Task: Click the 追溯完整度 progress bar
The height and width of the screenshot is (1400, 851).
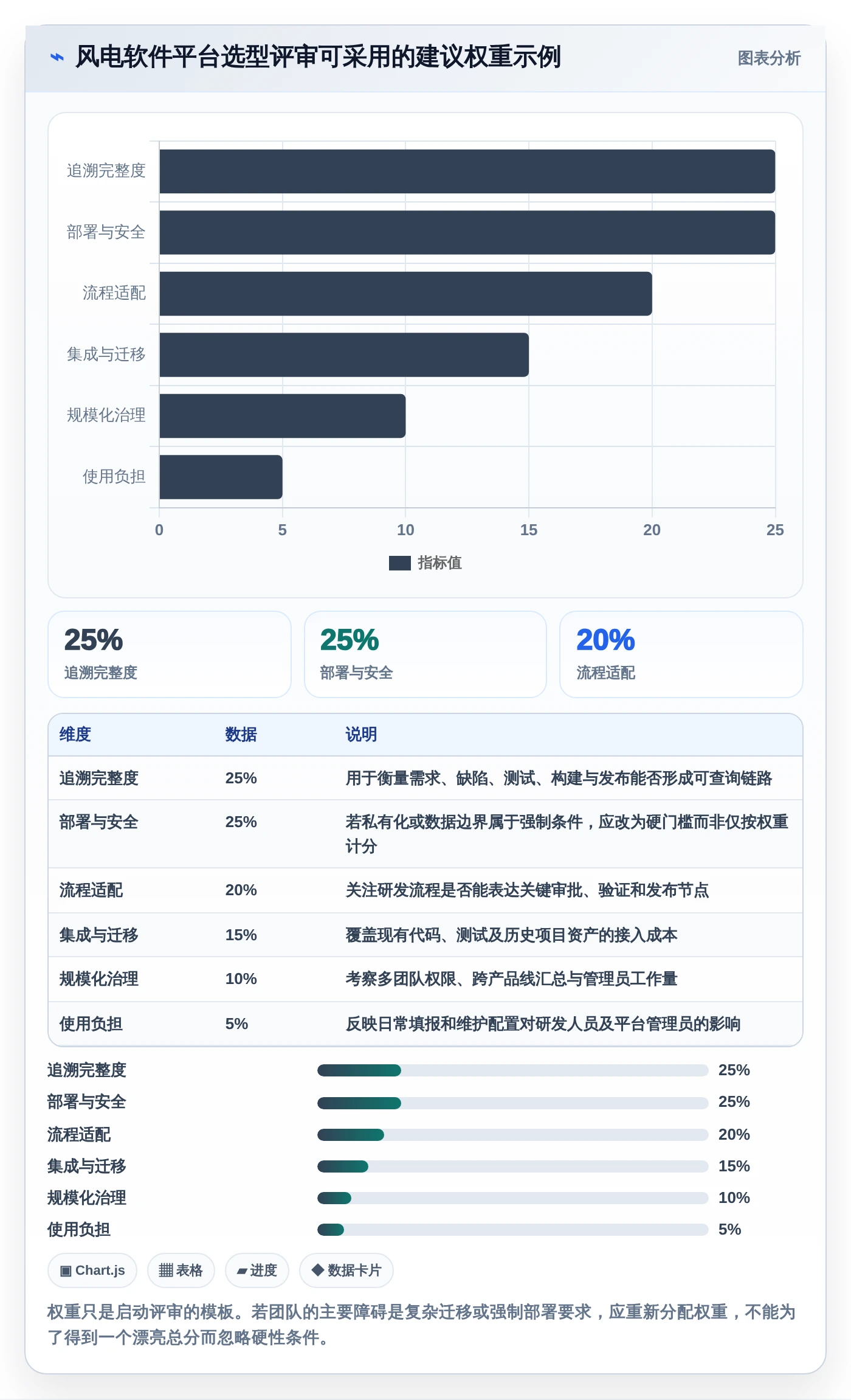Action: tap(513, 1070)
